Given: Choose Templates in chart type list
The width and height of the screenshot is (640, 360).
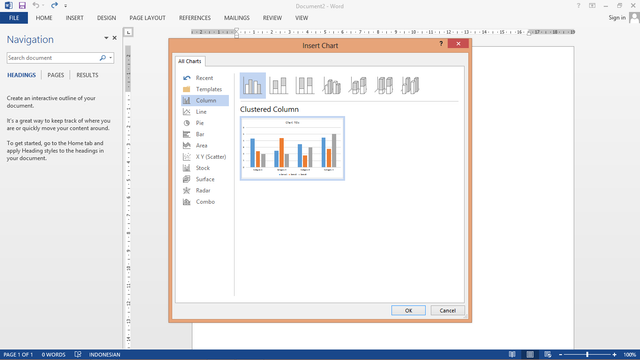Looking at the screenshot, I should pyautogui.click(x=204, y=89).
